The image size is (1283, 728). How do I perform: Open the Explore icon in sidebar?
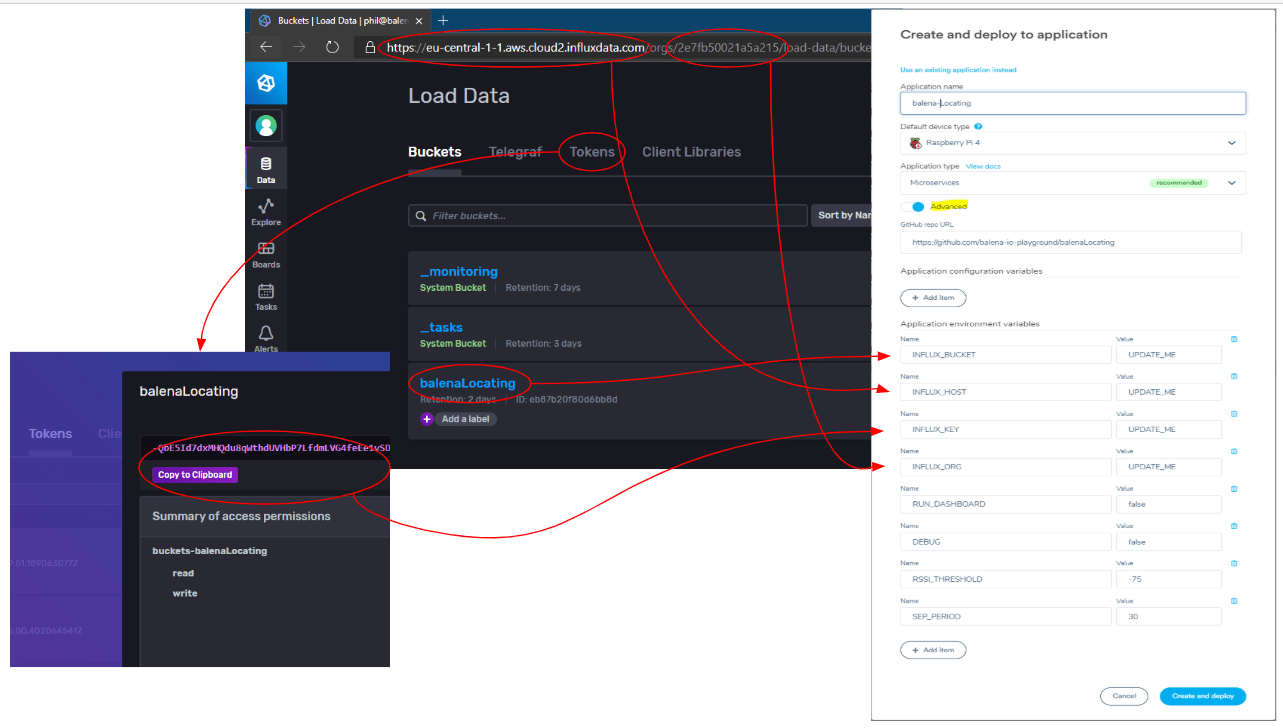tap(266, 206)
